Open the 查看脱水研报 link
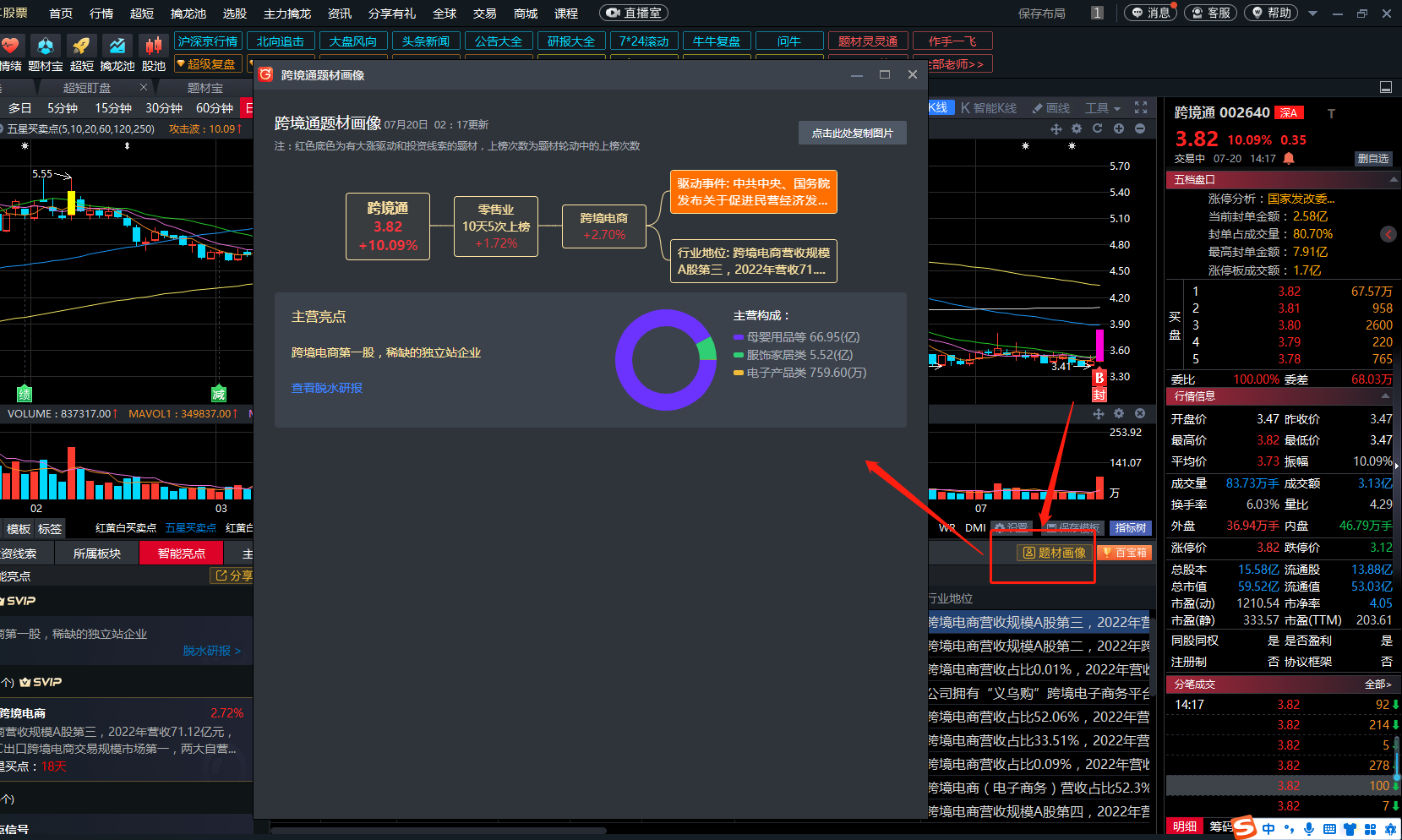 [x=327, y=388]
